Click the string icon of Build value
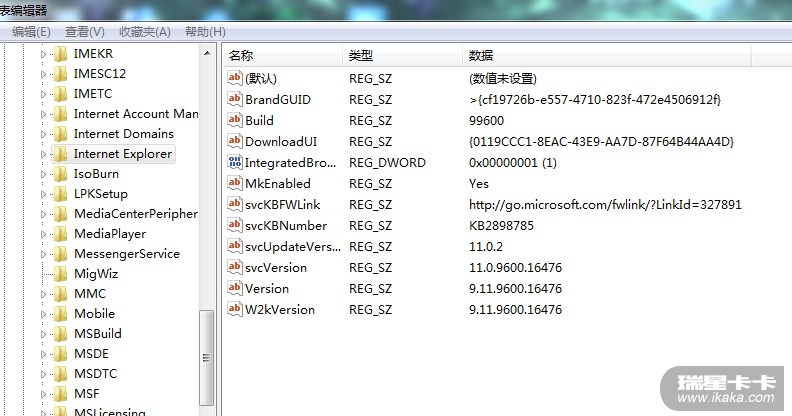Image resolution: width=792 pixels, height=416 pixels. pyautogui.click(x=234, y=120)
